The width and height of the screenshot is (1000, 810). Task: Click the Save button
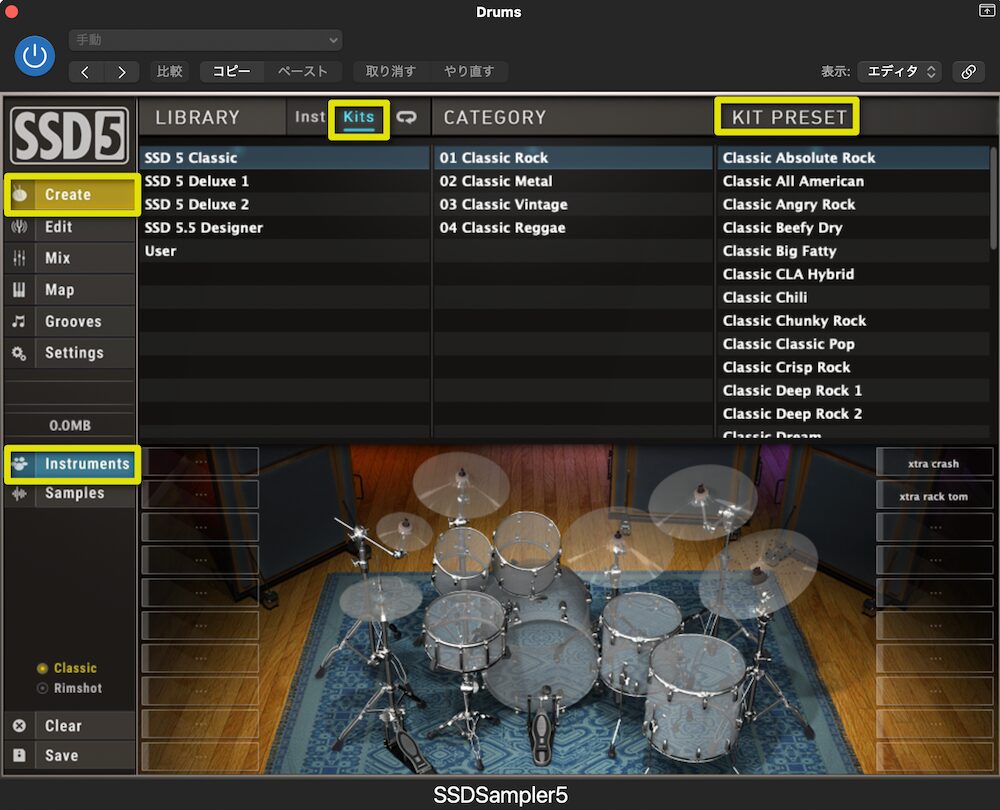[60, 756]
